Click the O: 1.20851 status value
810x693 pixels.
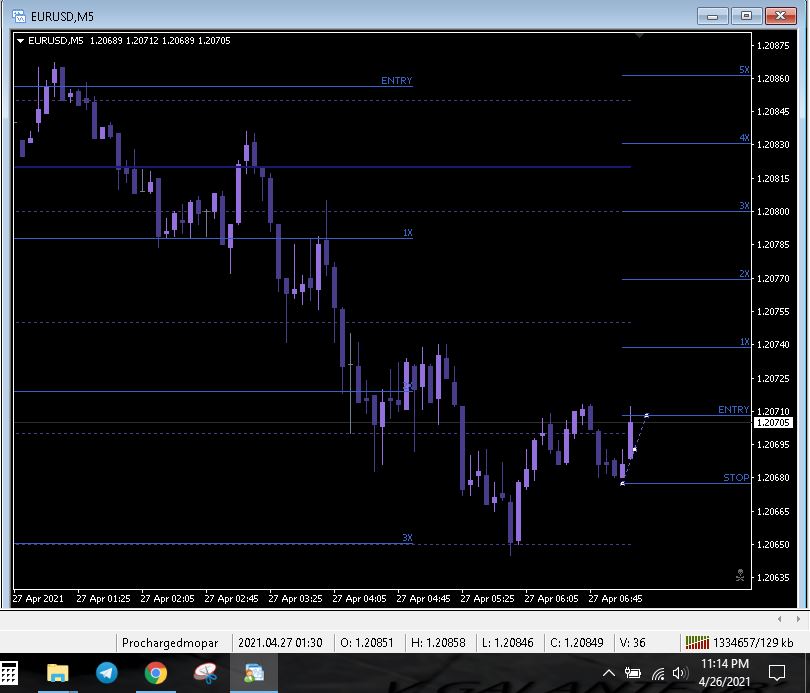click(x=367, y=642)
